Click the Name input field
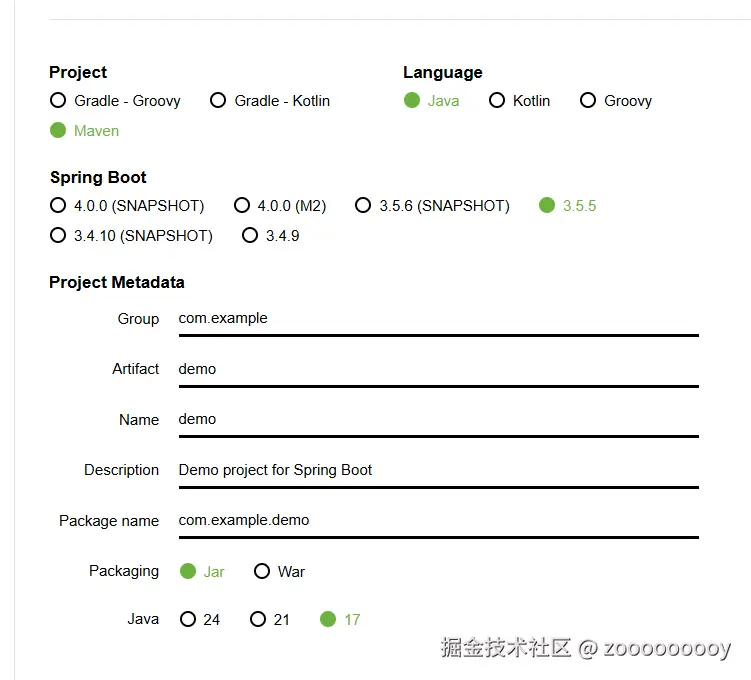This screenshot has height=680, width=751. click(x=437, y=420)
